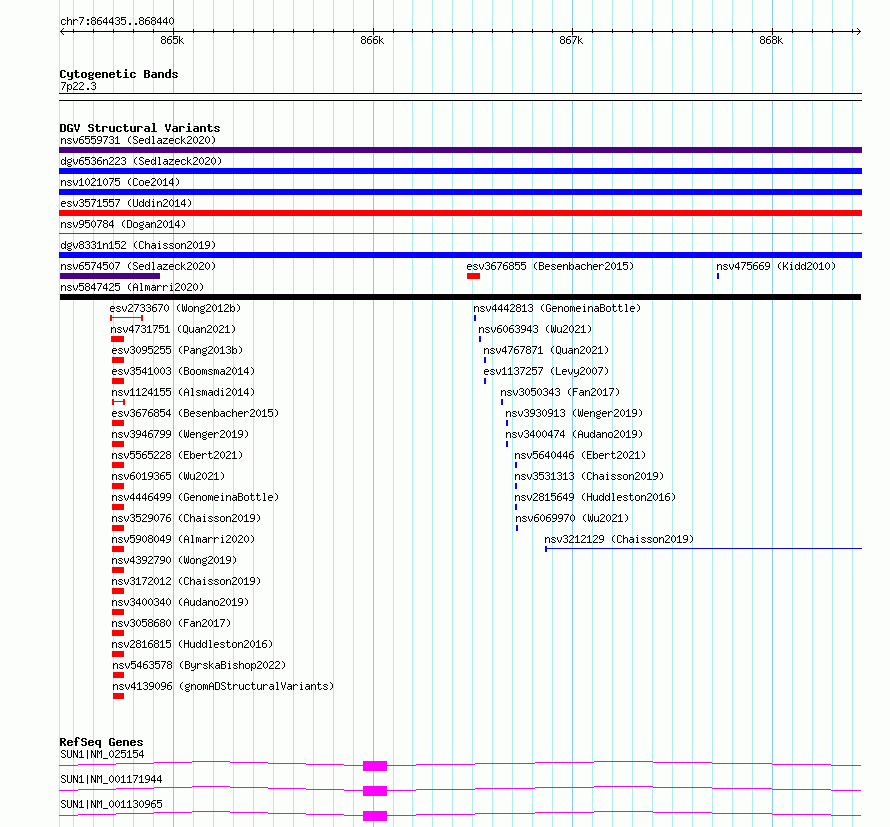Screen dimensions: 890x827
Task: Select esv3095255 (Pang2013b) label
Action: (x=177, y=350)
